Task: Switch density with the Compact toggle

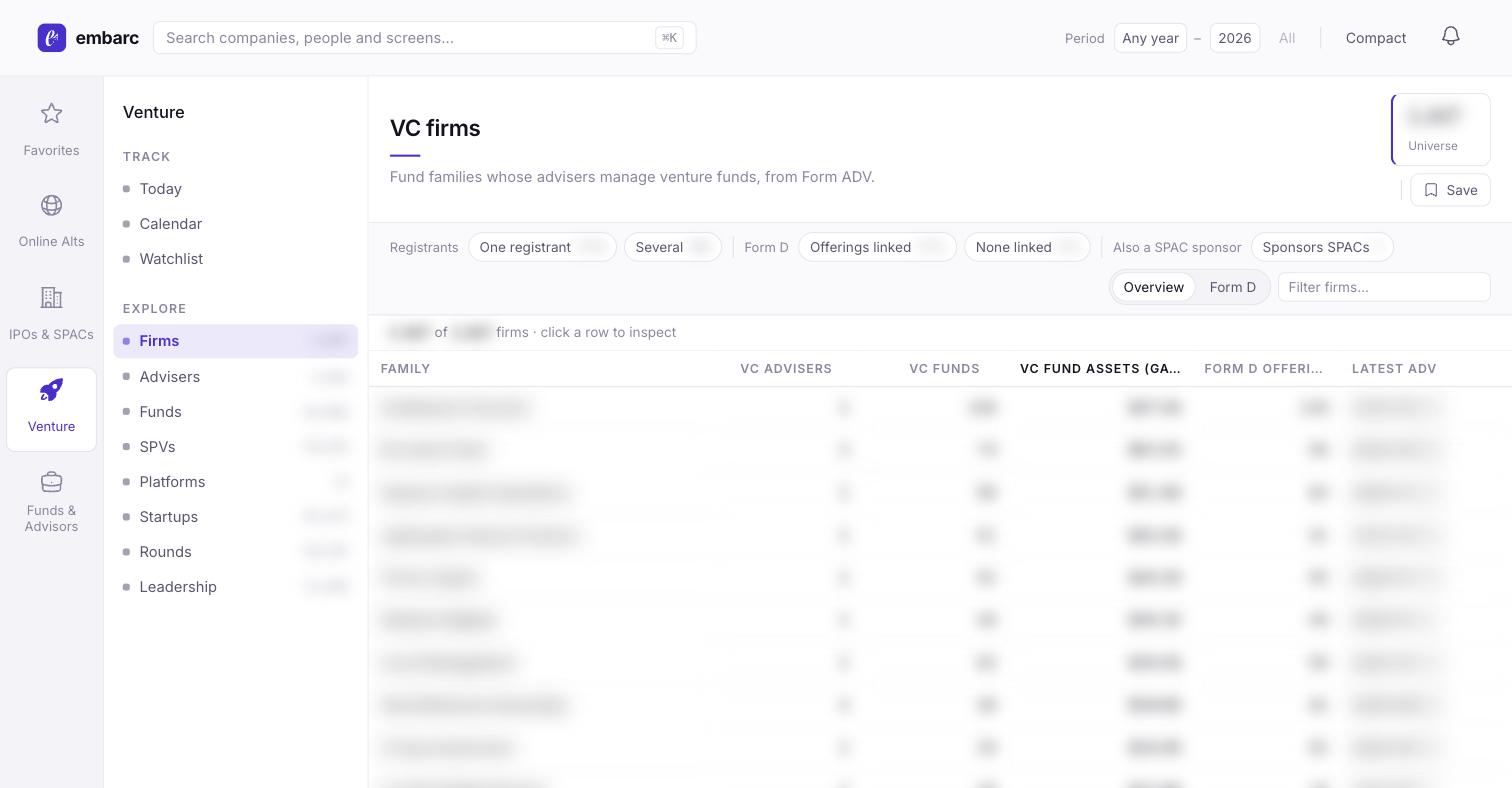Action: 1376,38
